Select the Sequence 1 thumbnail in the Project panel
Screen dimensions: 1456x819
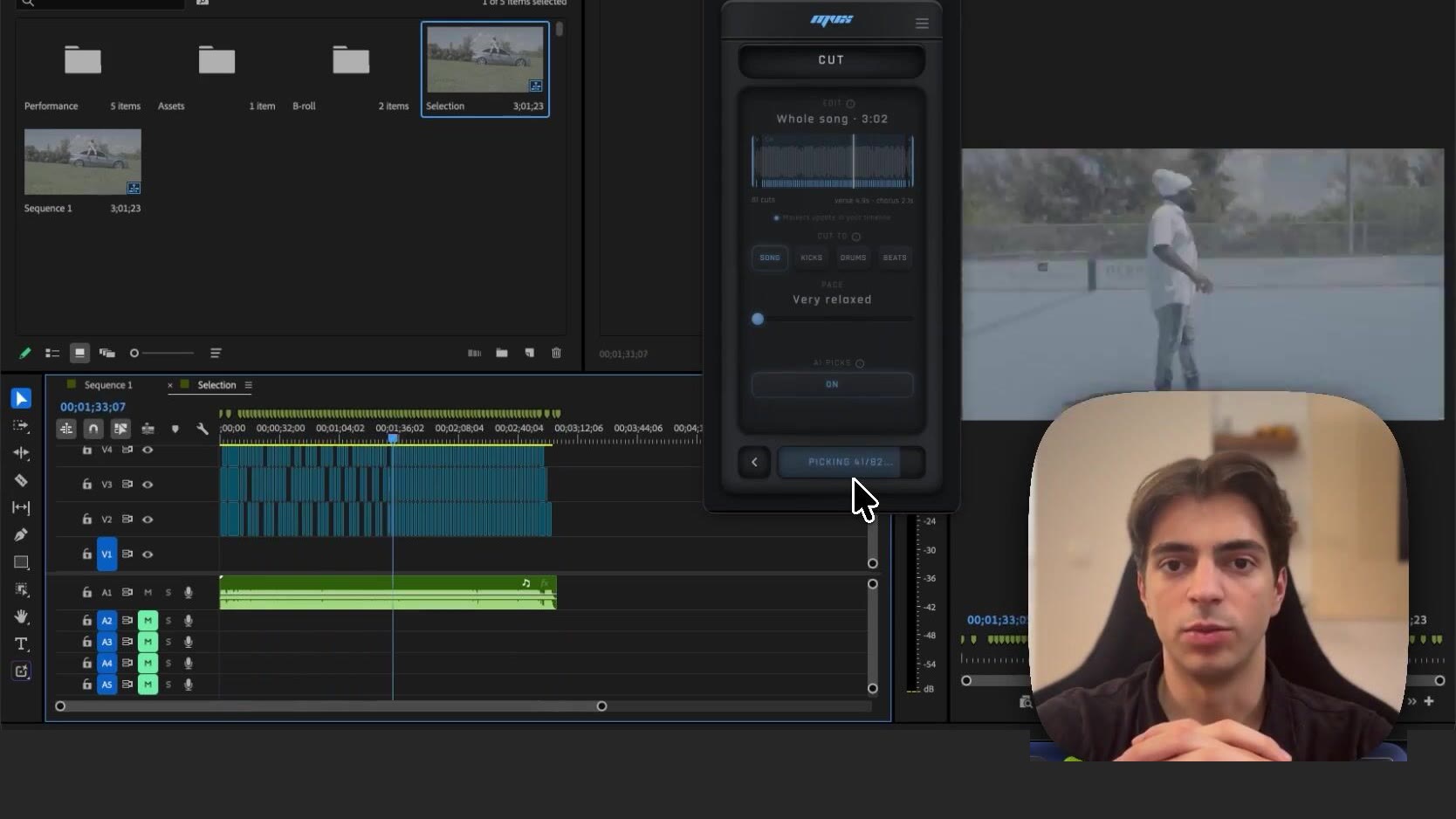coord(83,162)
